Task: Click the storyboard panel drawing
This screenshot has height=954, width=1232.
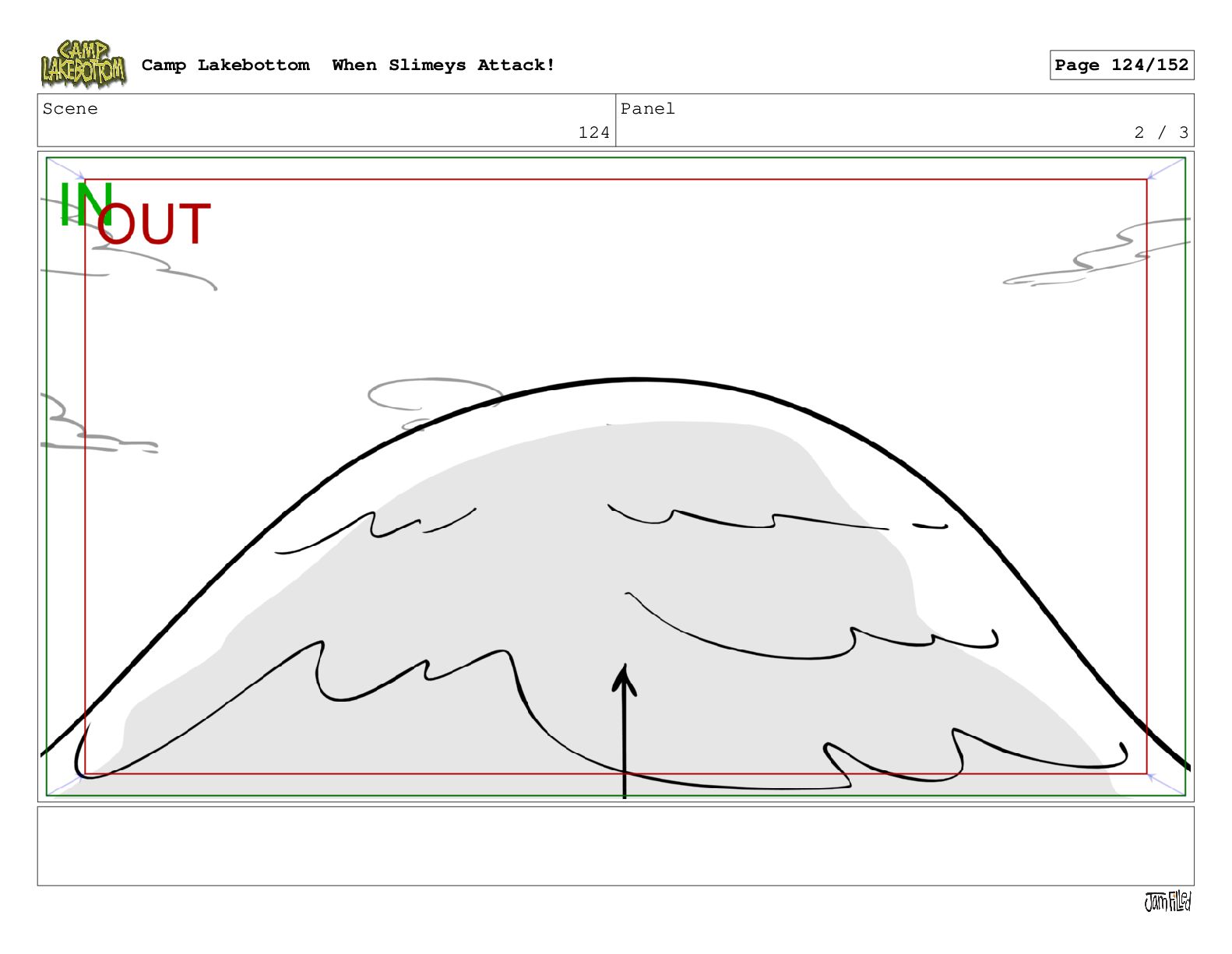Action: tap(615, 477)
